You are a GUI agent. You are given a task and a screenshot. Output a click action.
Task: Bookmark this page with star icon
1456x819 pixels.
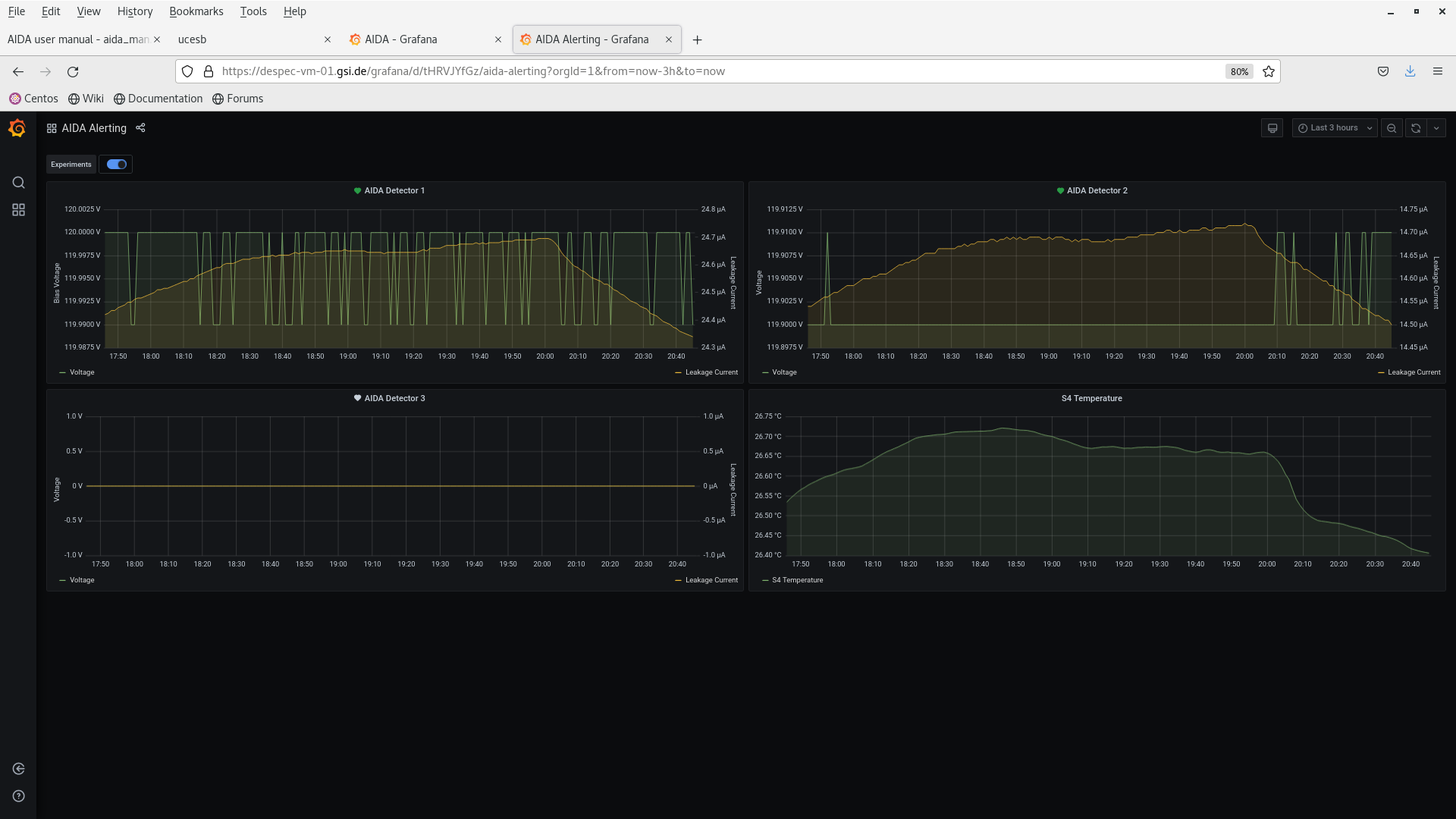[1269, 71]
